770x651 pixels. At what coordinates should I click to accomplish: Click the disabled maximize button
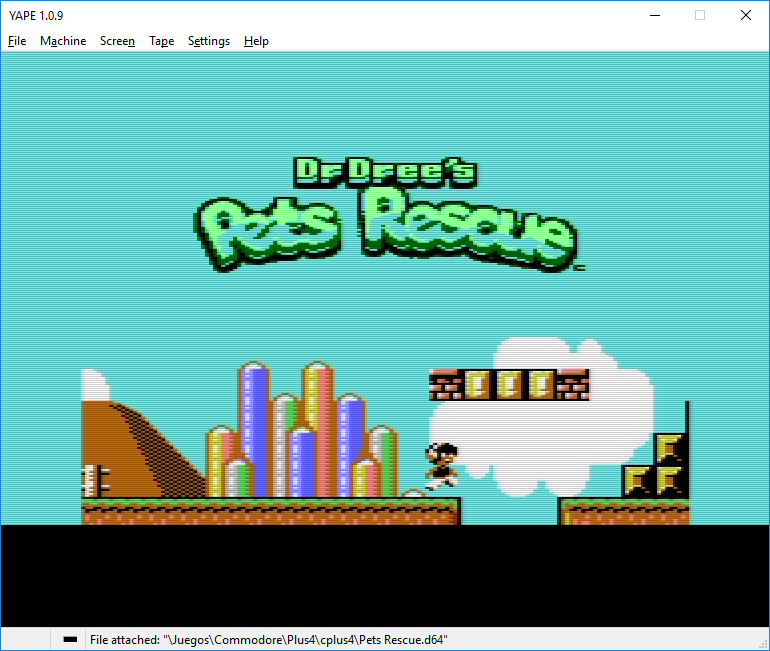[700, 15]
